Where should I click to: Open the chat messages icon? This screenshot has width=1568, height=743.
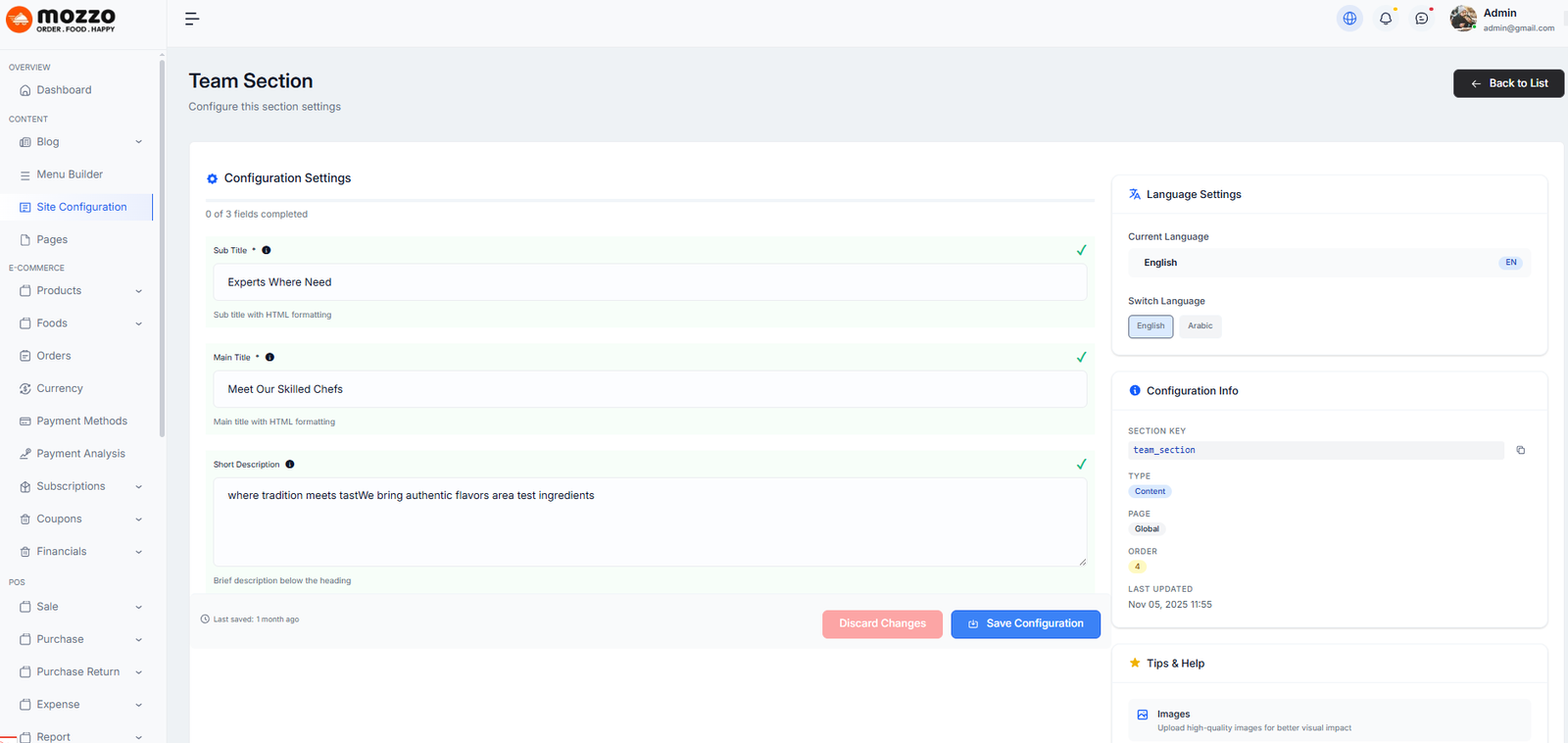(x=1422, y=19)
